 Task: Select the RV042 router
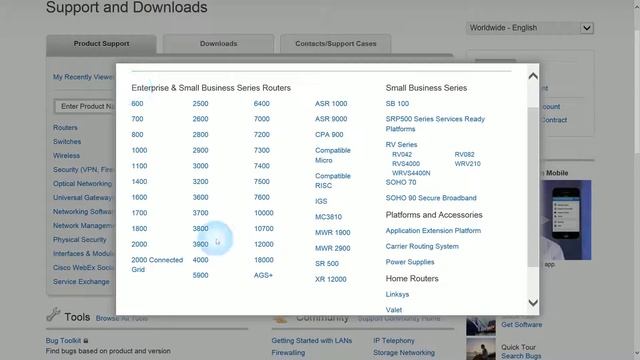(402, 154)
